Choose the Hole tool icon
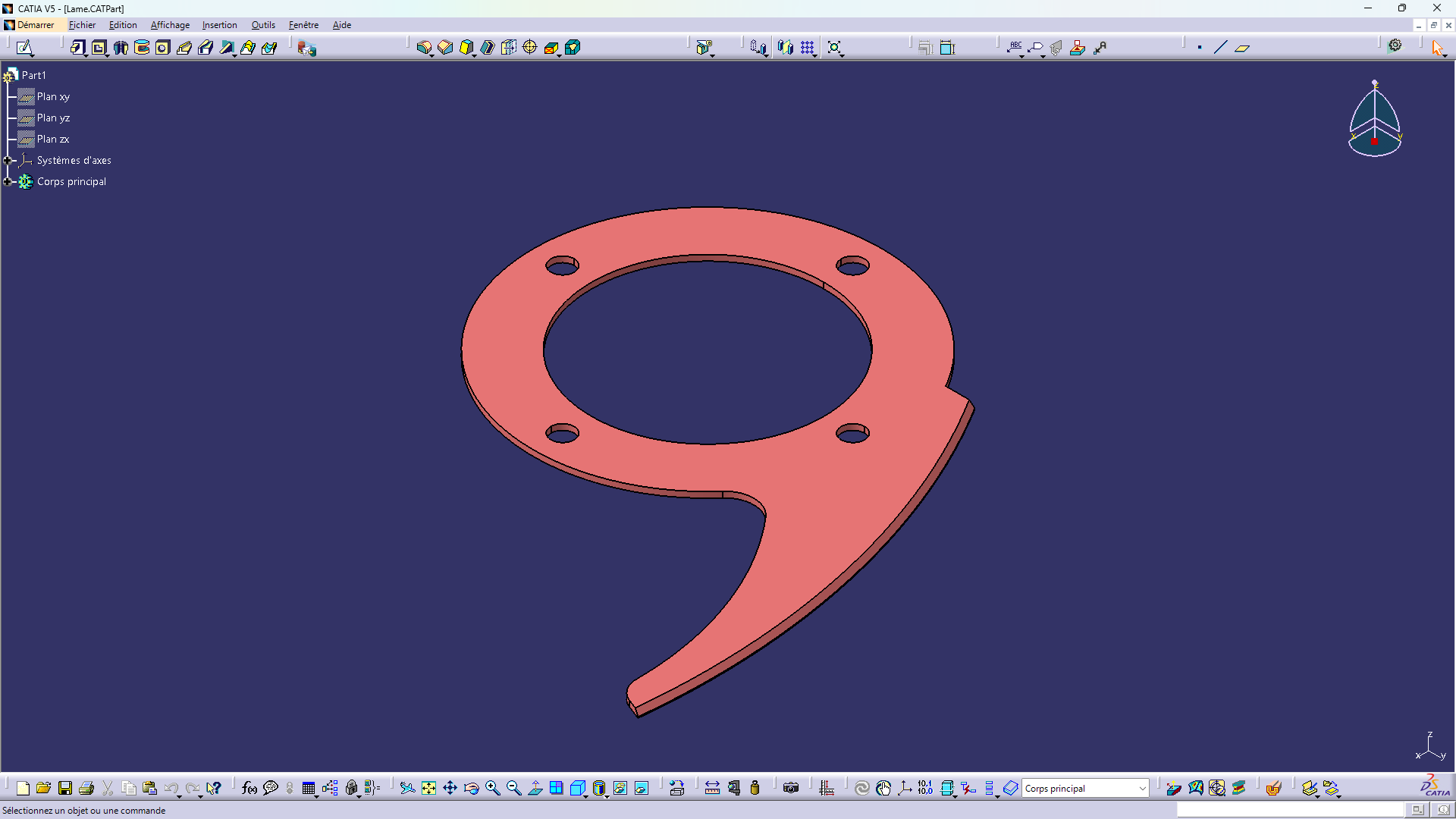Screen dimensions: 1456x819 [162, 48]
